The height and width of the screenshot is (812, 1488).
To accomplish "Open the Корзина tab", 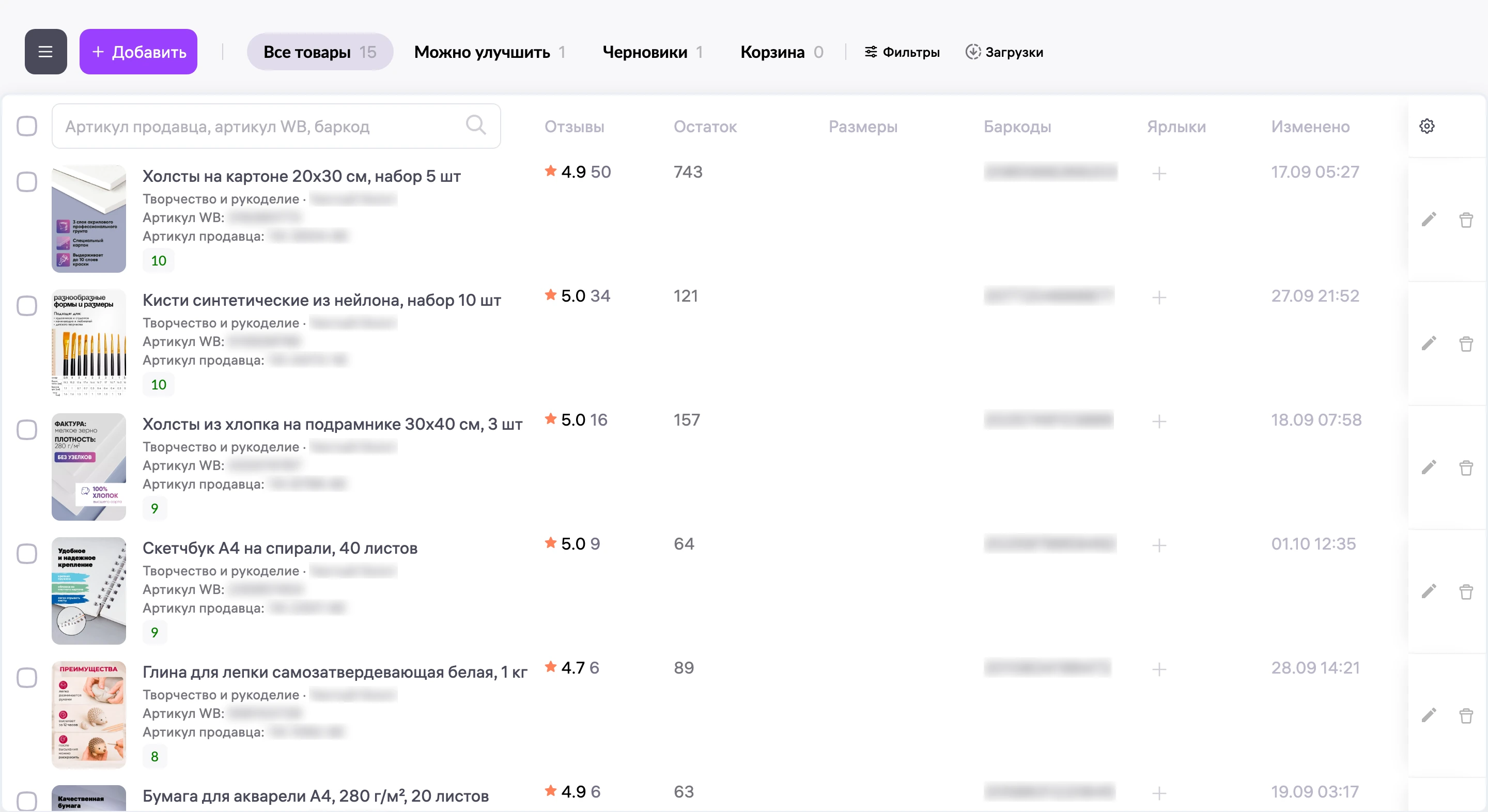I will (782, 52).
